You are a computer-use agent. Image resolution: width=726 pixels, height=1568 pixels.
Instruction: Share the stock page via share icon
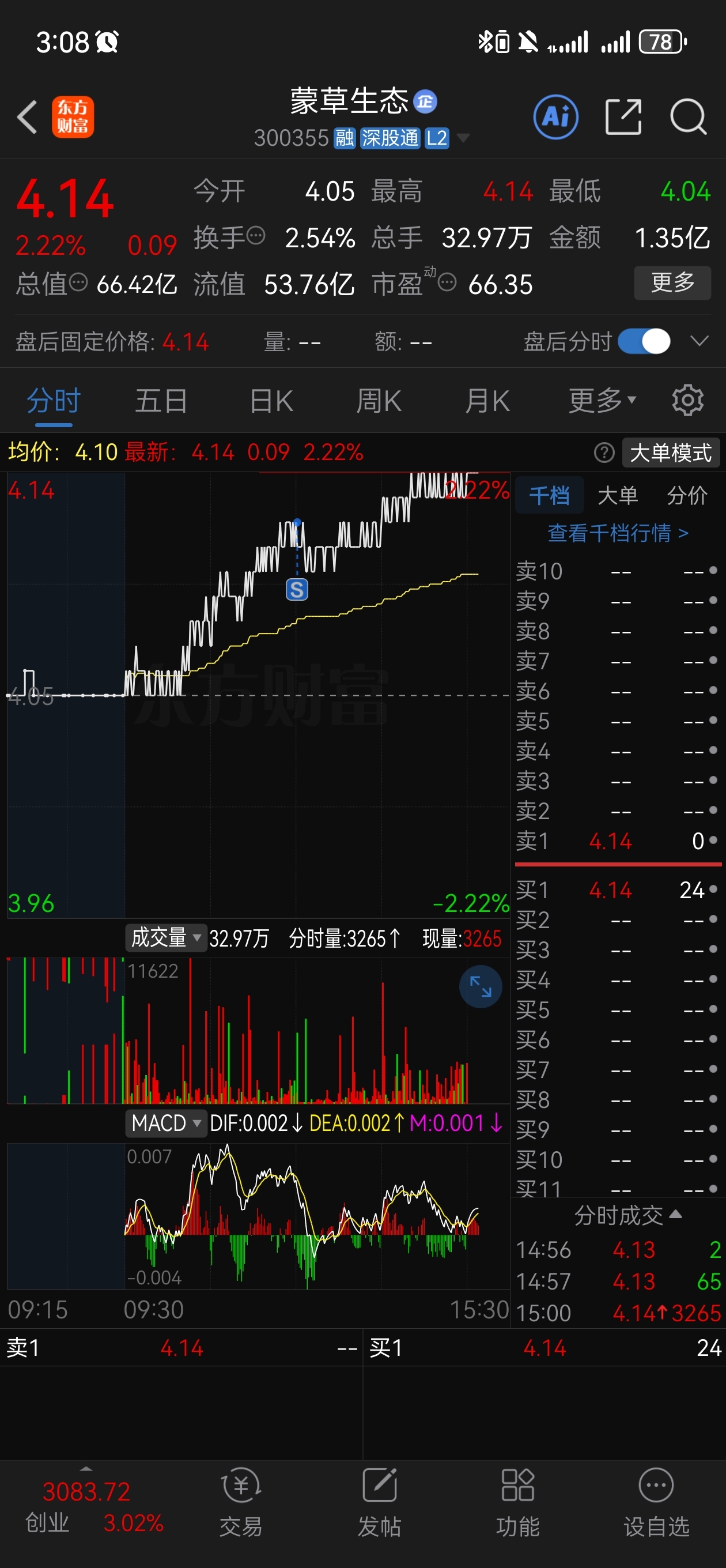(x=624, y=116)
